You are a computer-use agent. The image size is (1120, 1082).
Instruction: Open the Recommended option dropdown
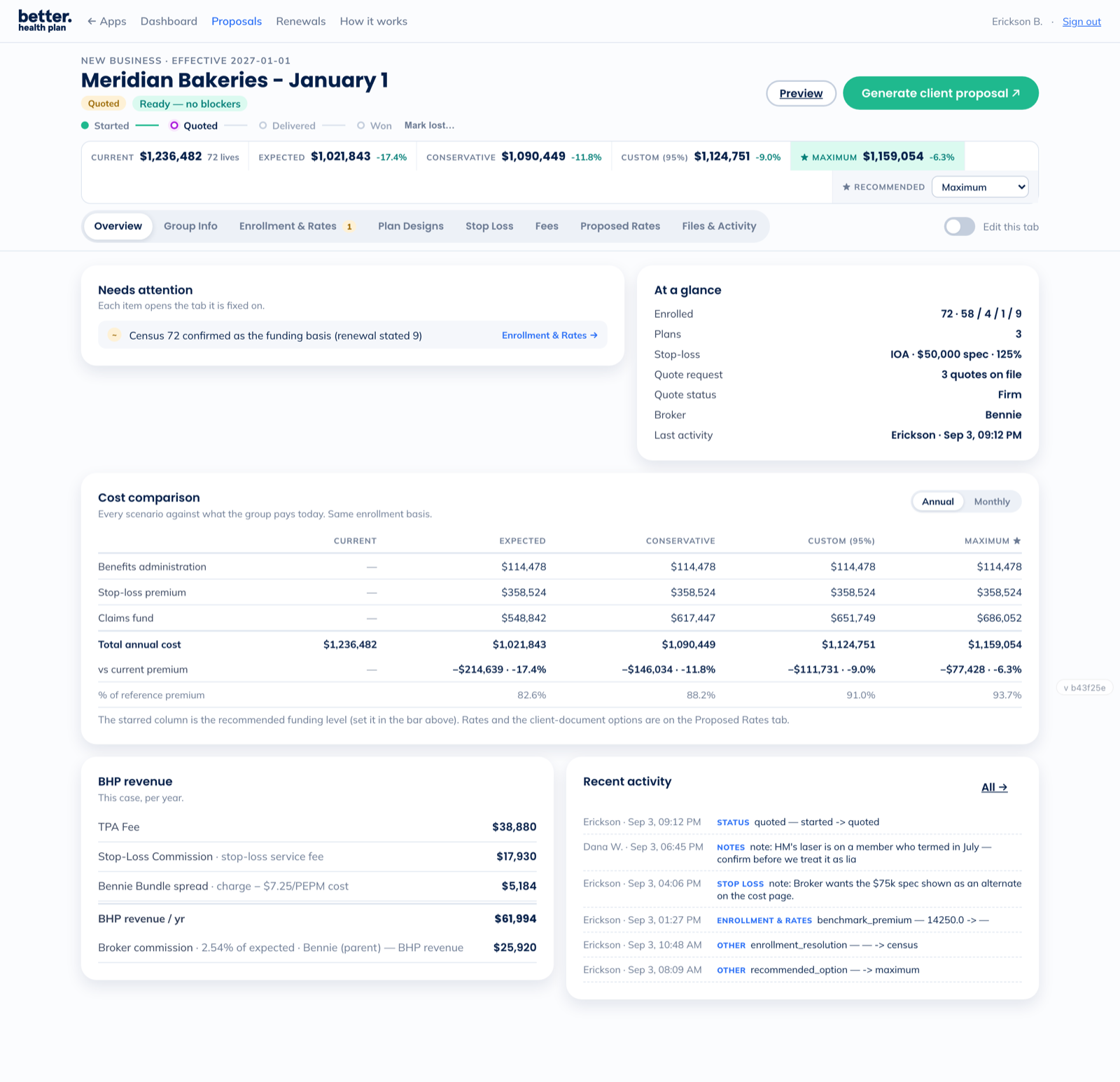980,187
